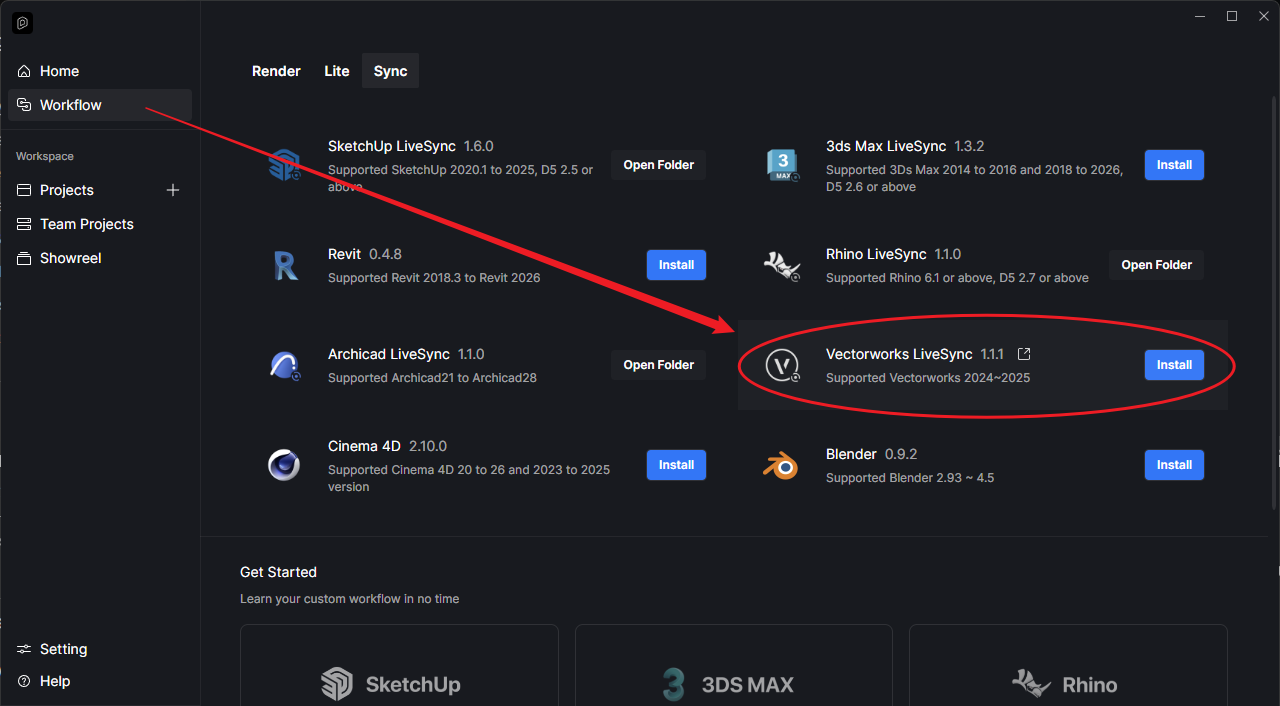This screenshot has height=706, width=1280.
Task: Open the SketchUp workflow card
Action: 399,665
